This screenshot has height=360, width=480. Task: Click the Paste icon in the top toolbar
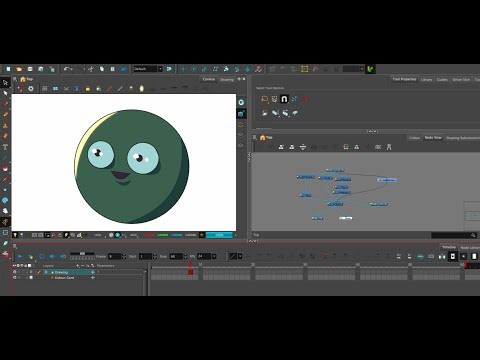click(113, 69)
